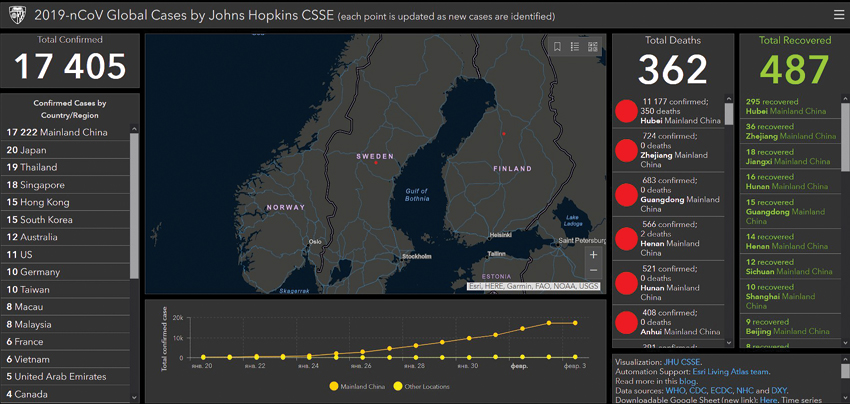Select United Arab Emirates in country list
850x404 pixels.
(x=66, y=376)
